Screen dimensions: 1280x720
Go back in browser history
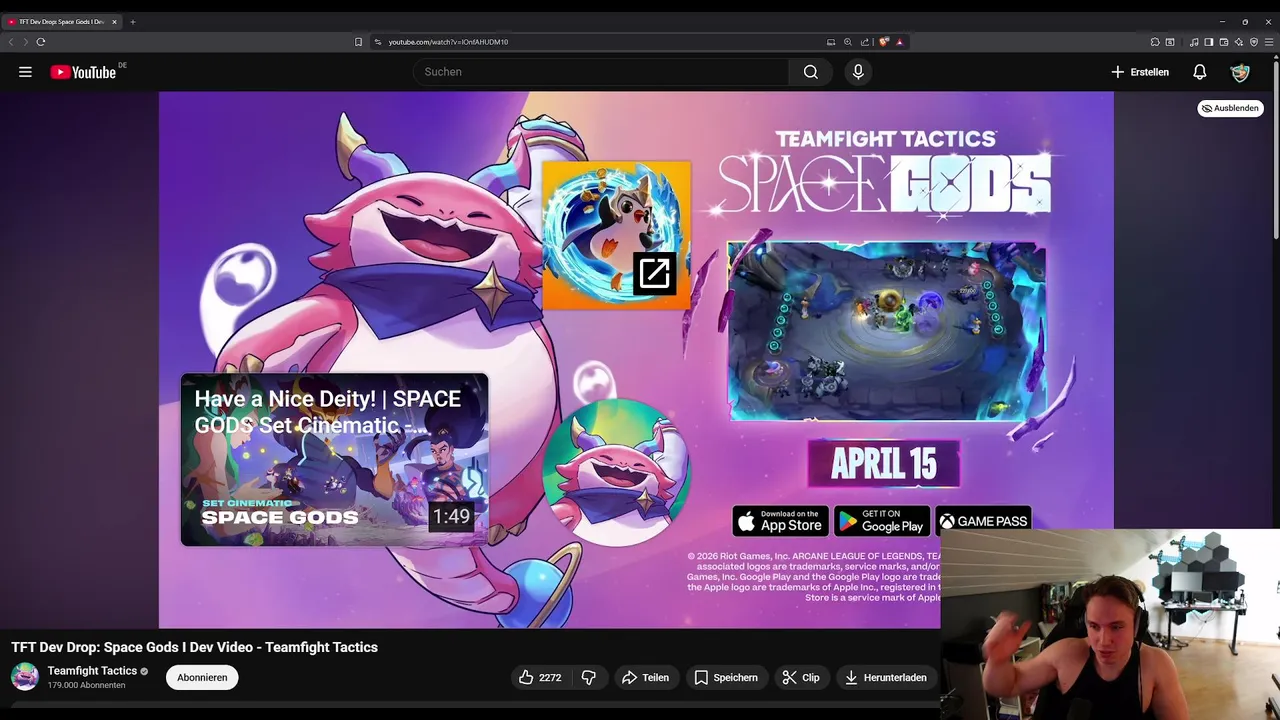click(11, 42)
